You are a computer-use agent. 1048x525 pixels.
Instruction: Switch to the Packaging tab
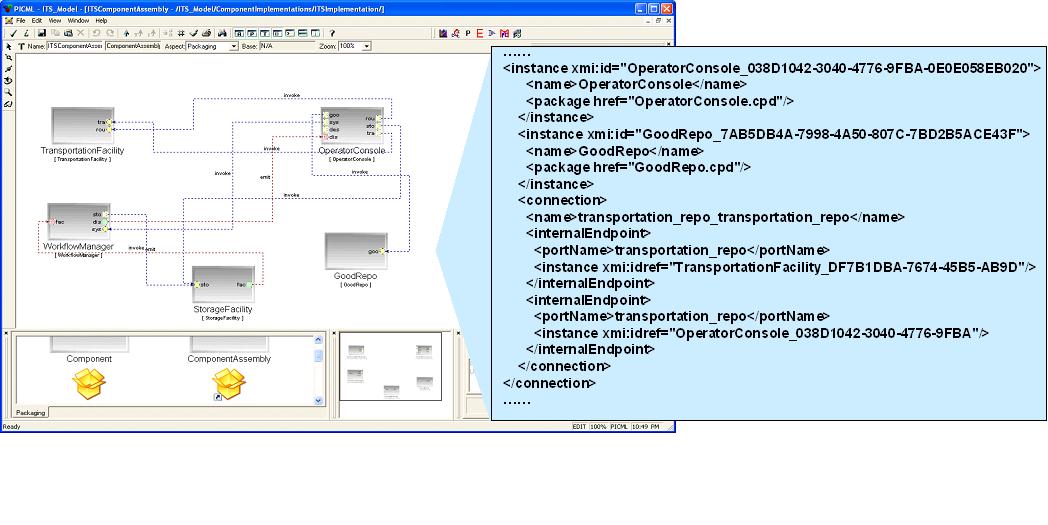point(31,412)
